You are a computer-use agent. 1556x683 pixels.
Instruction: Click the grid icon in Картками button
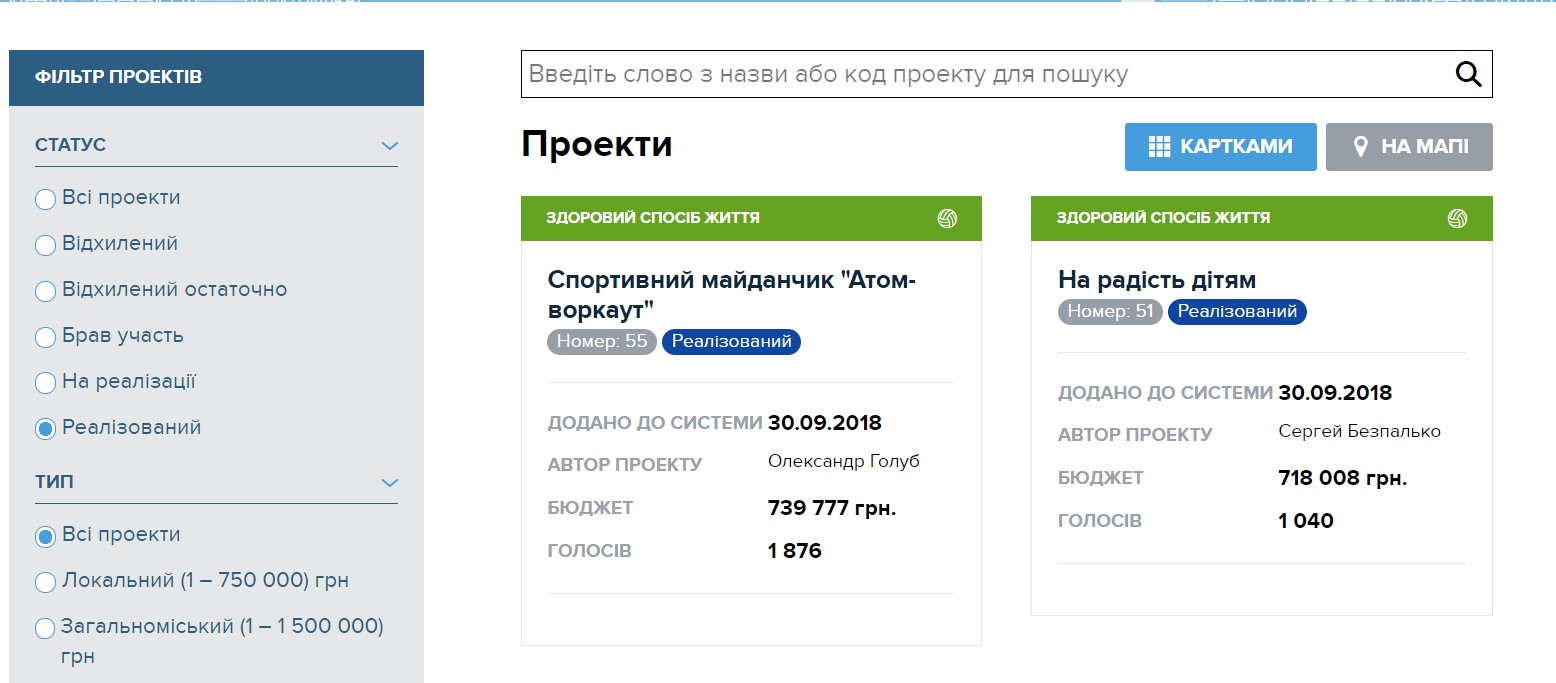click(x=1159, y=147)
